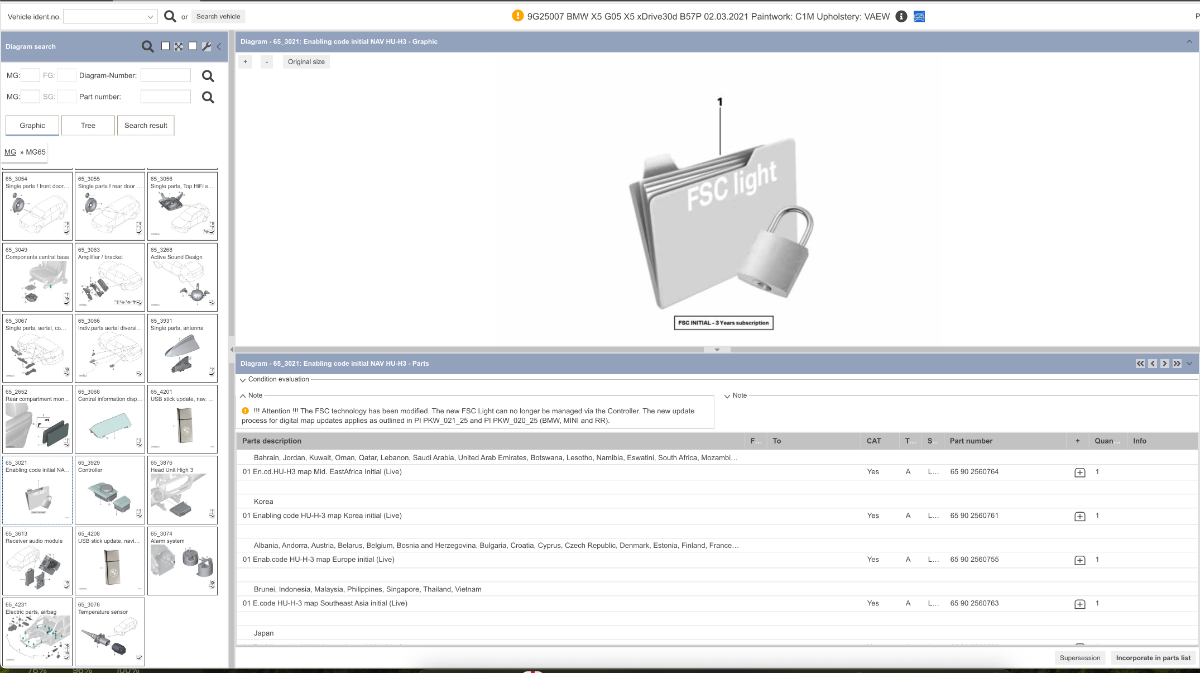Go to the previous diagram arrow
The image size is (1200, 673).
(1153, 364)
